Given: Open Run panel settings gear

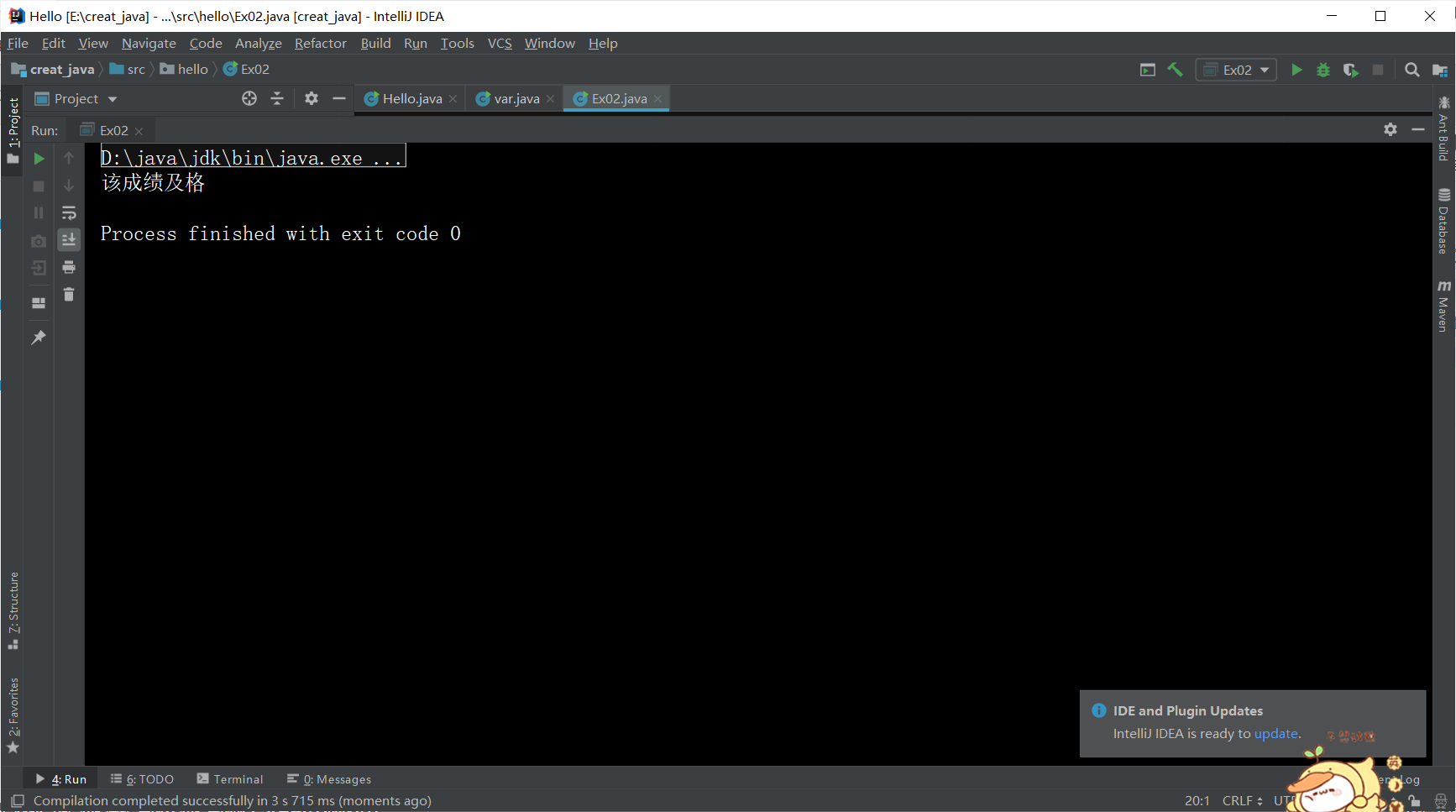Looking at the screenshot, I should coord(1391,129).
